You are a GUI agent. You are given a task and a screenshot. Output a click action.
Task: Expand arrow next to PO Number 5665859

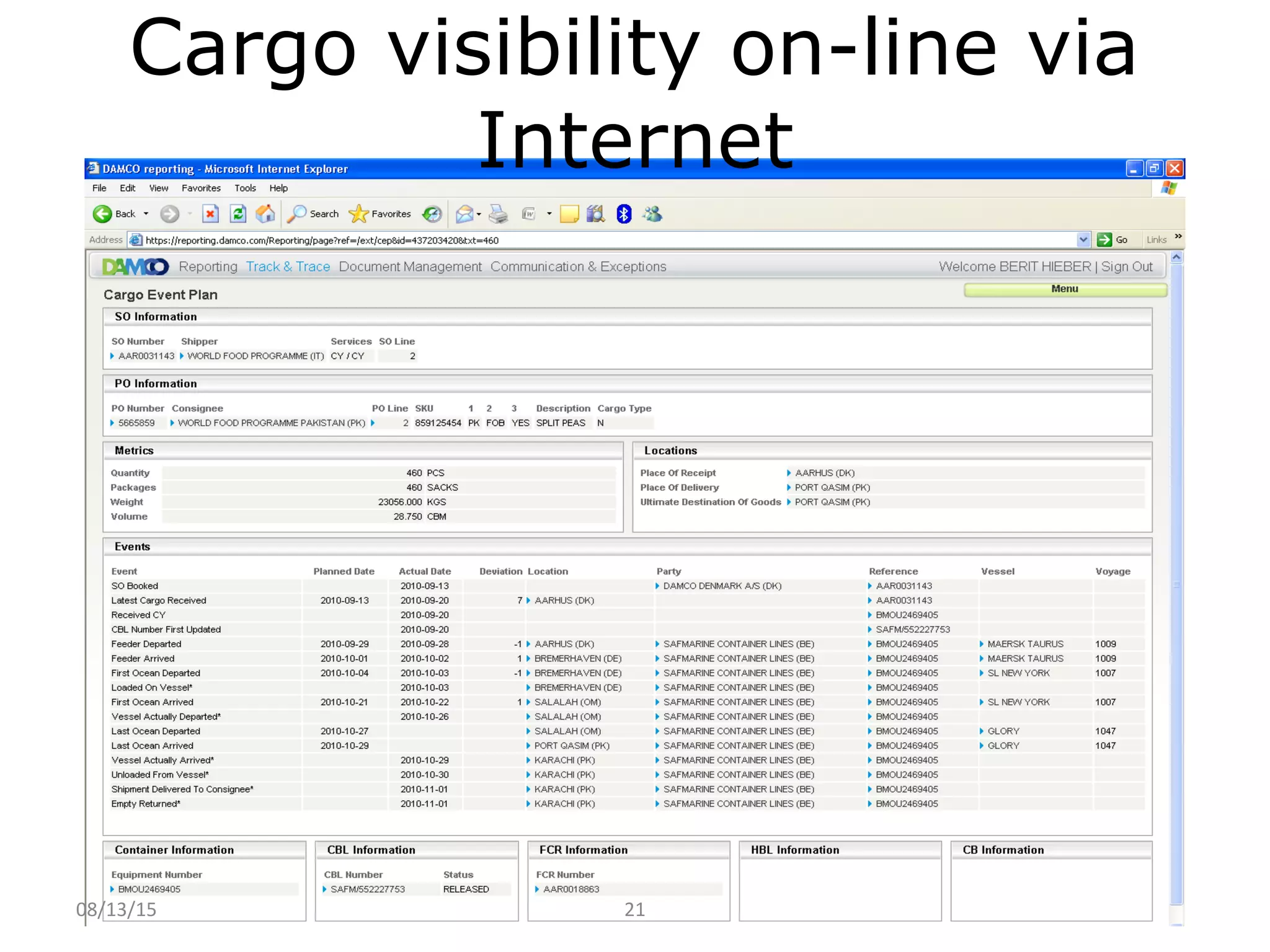(112, 423)
